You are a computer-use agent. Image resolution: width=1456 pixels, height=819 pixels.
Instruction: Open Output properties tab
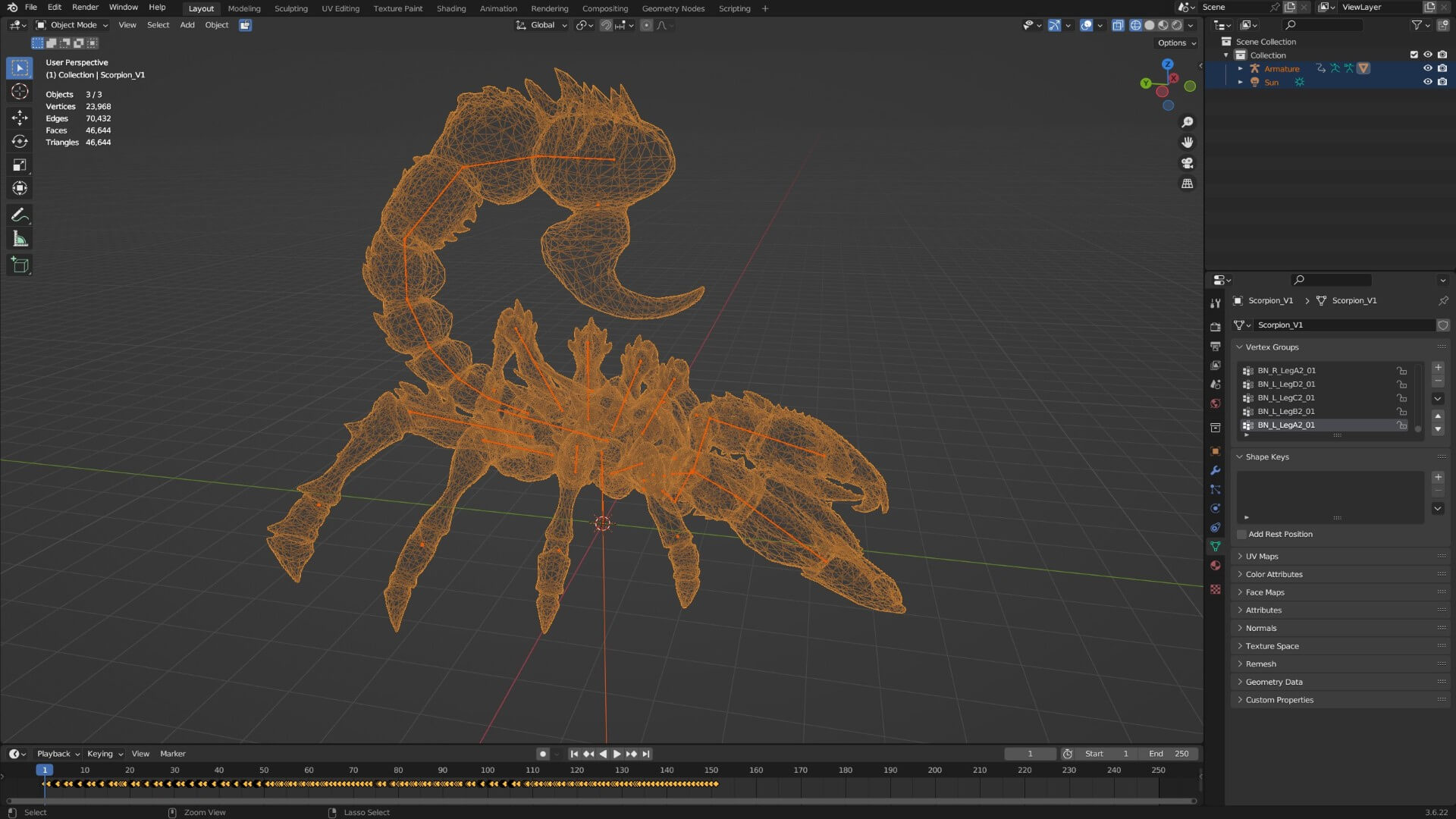pos(1216,347)
